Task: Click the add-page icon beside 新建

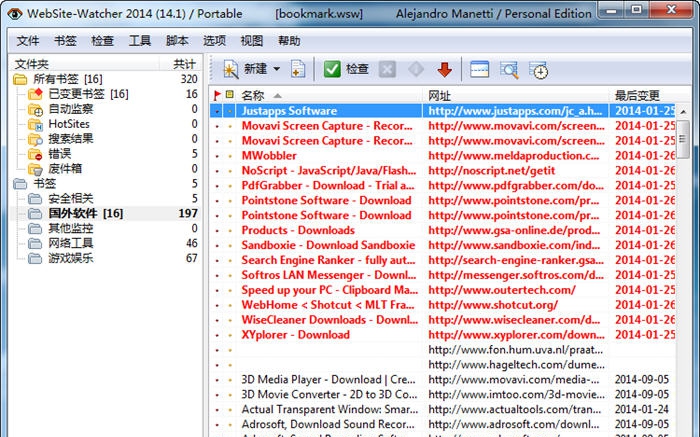Action: (297, 69)
